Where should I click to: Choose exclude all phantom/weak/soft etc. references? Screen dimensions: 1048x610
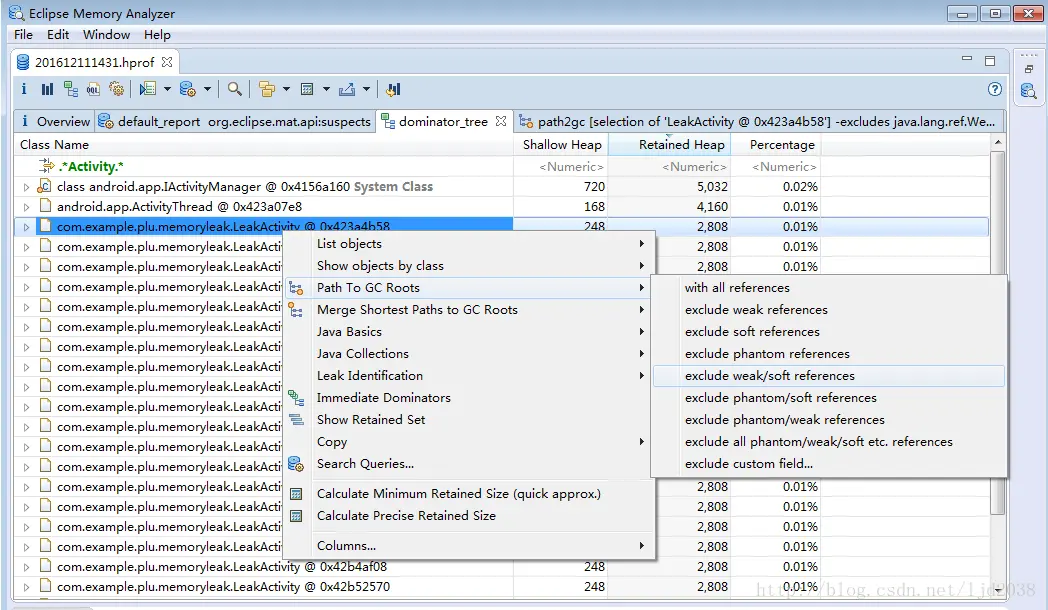[x=829, y=442]
